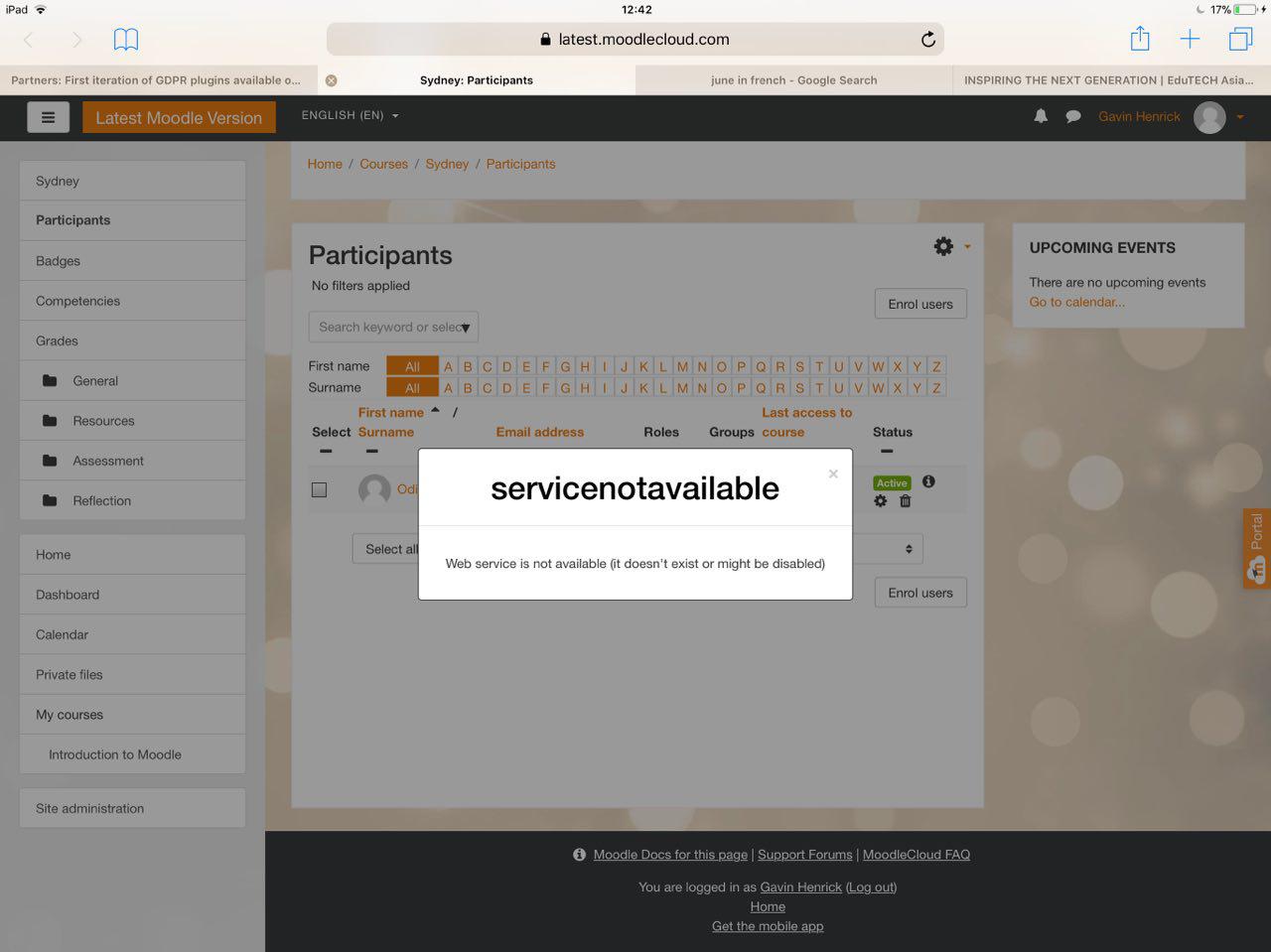Open Support Forums footer link

805,855
